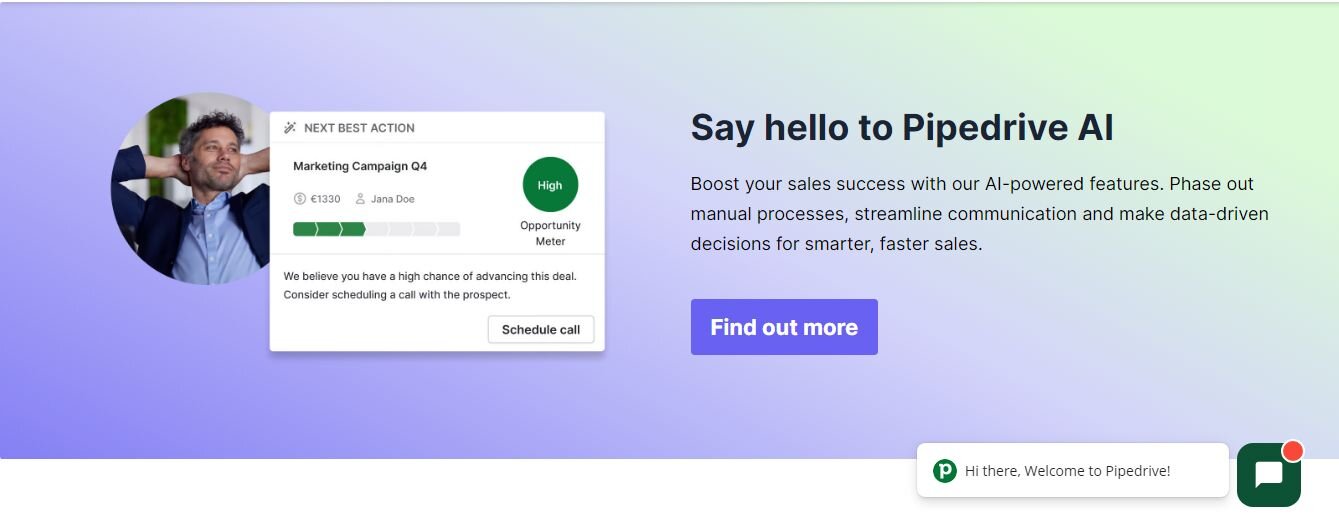
Task: Click the Schedule call button
Action: 541,329
